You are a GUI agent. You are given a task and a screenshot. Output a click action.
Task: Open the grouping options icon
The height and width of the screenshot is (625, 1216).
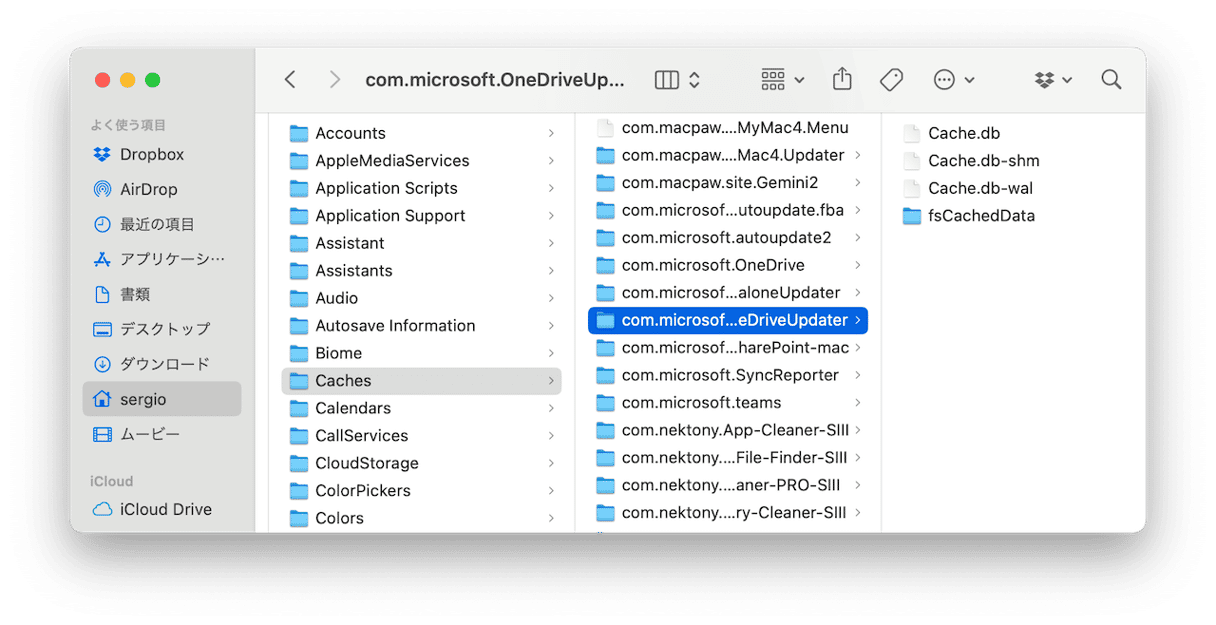[771, 79]
